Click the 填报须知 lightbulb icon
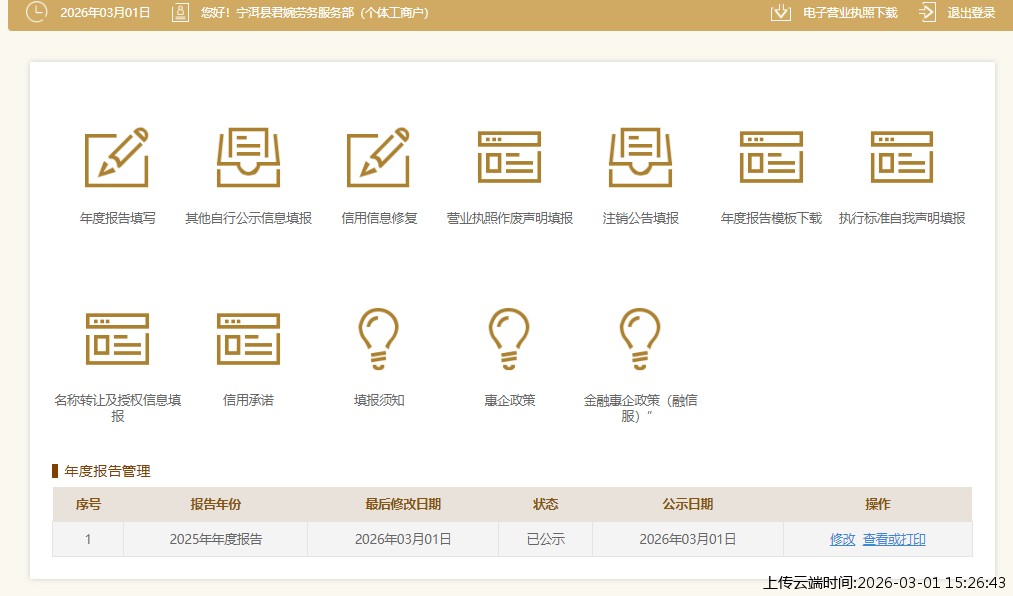 379,339
